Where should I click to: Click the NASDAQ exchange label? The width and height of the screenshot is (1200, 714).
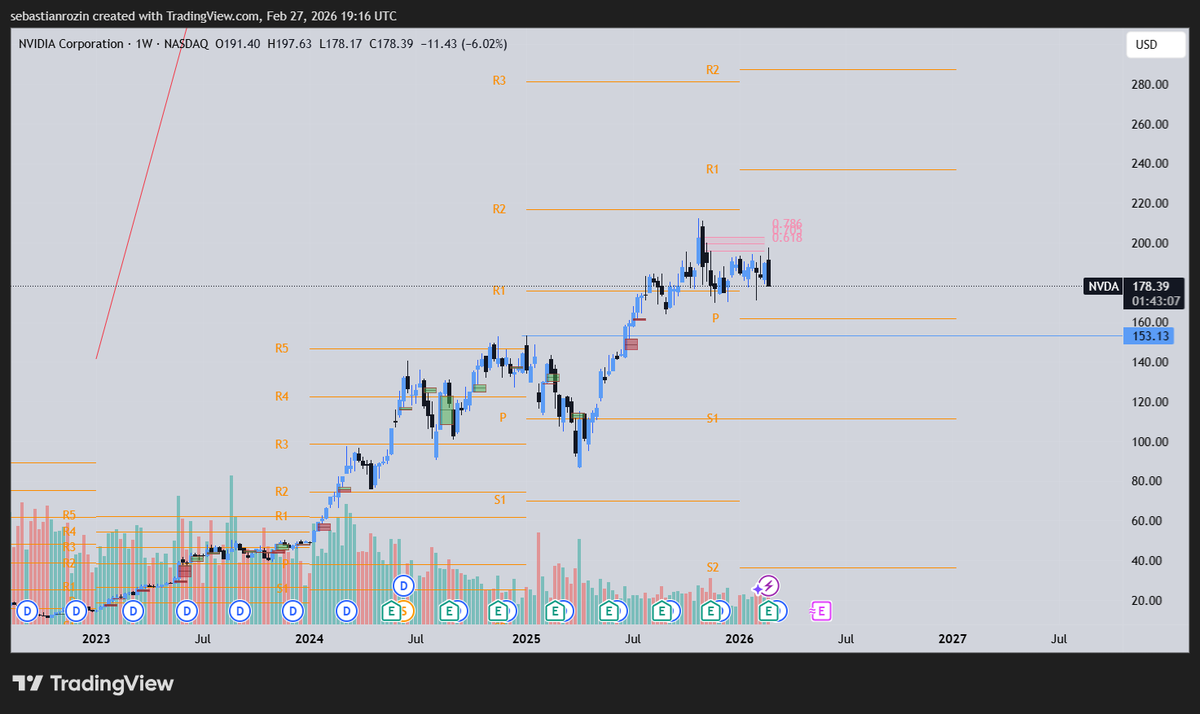coord(185,44)
